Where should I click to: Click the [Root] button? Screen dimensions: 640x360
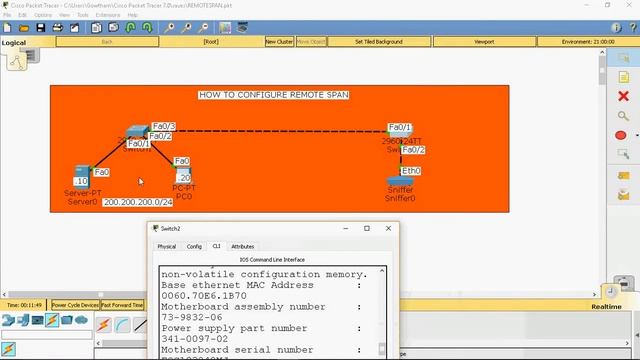click(211, 42)
